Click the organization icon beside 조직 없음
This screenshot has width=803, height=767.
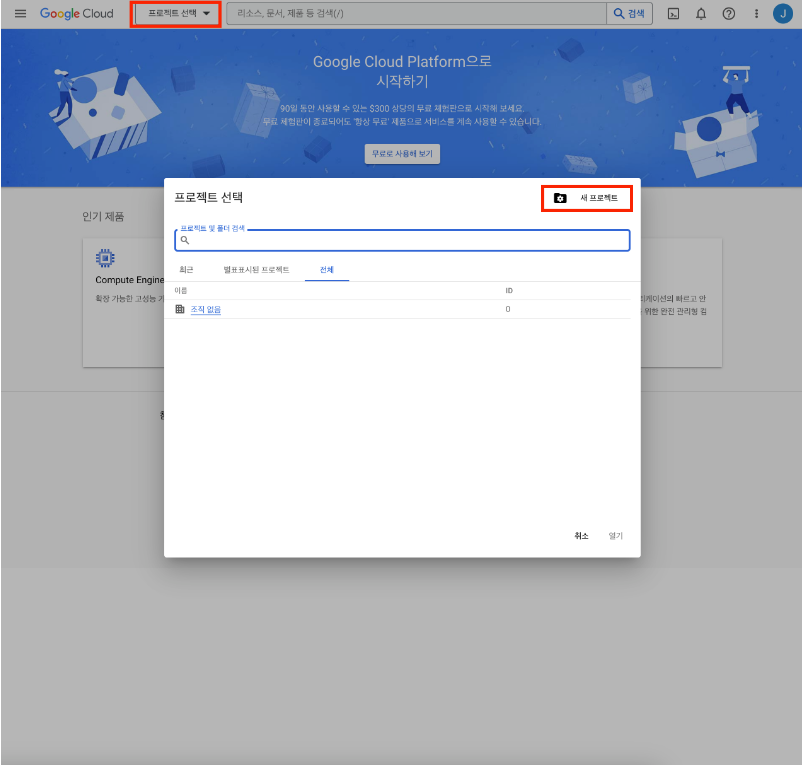(180, 309)
